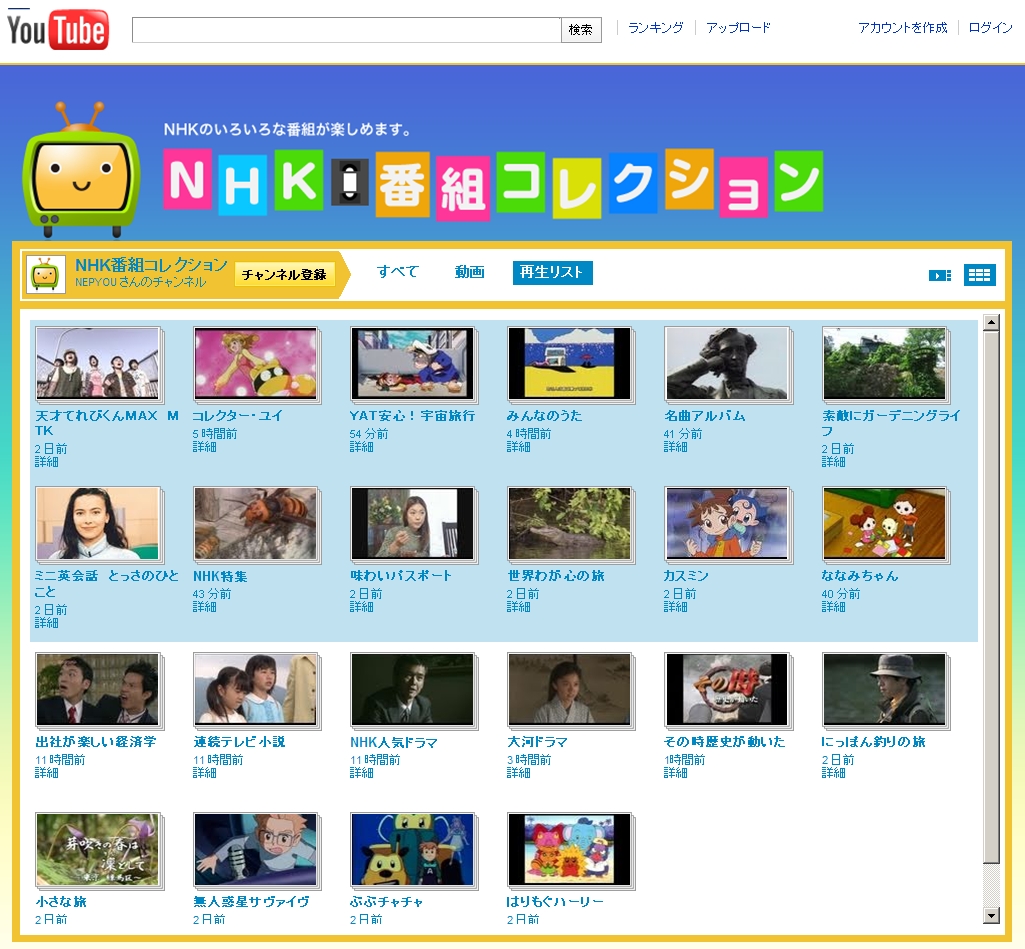Click the 味わいパスポート title link

pyautogui.click(x=401, y=576)
